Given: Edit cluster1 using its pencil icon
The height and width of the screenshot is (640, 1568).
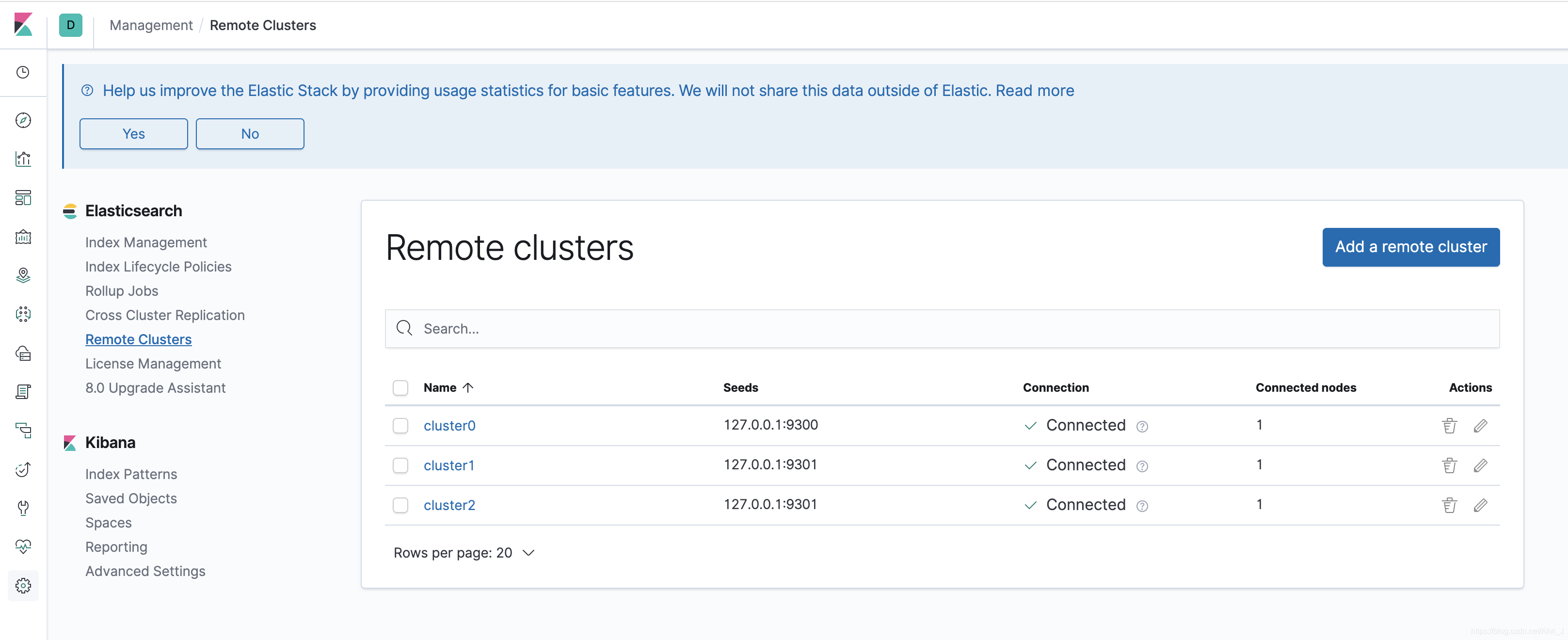Looking at the screenshot, I should click(x=1480, y=466).
